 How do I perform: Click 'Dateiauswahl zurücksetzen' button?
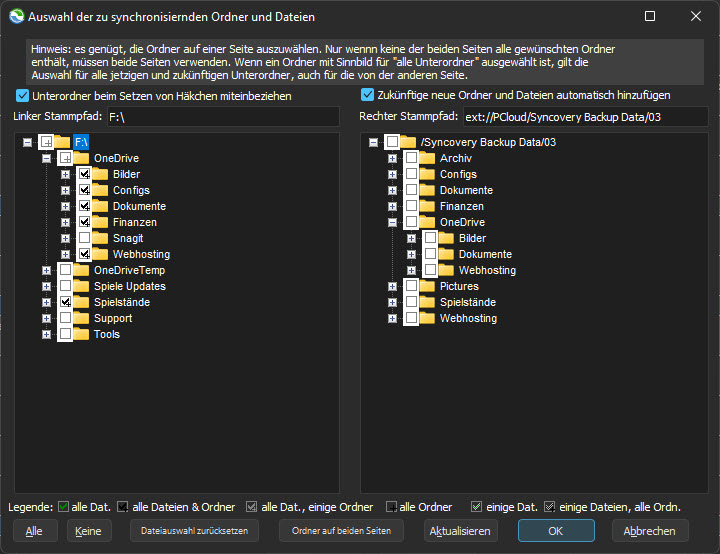click(x=194, y=530)
